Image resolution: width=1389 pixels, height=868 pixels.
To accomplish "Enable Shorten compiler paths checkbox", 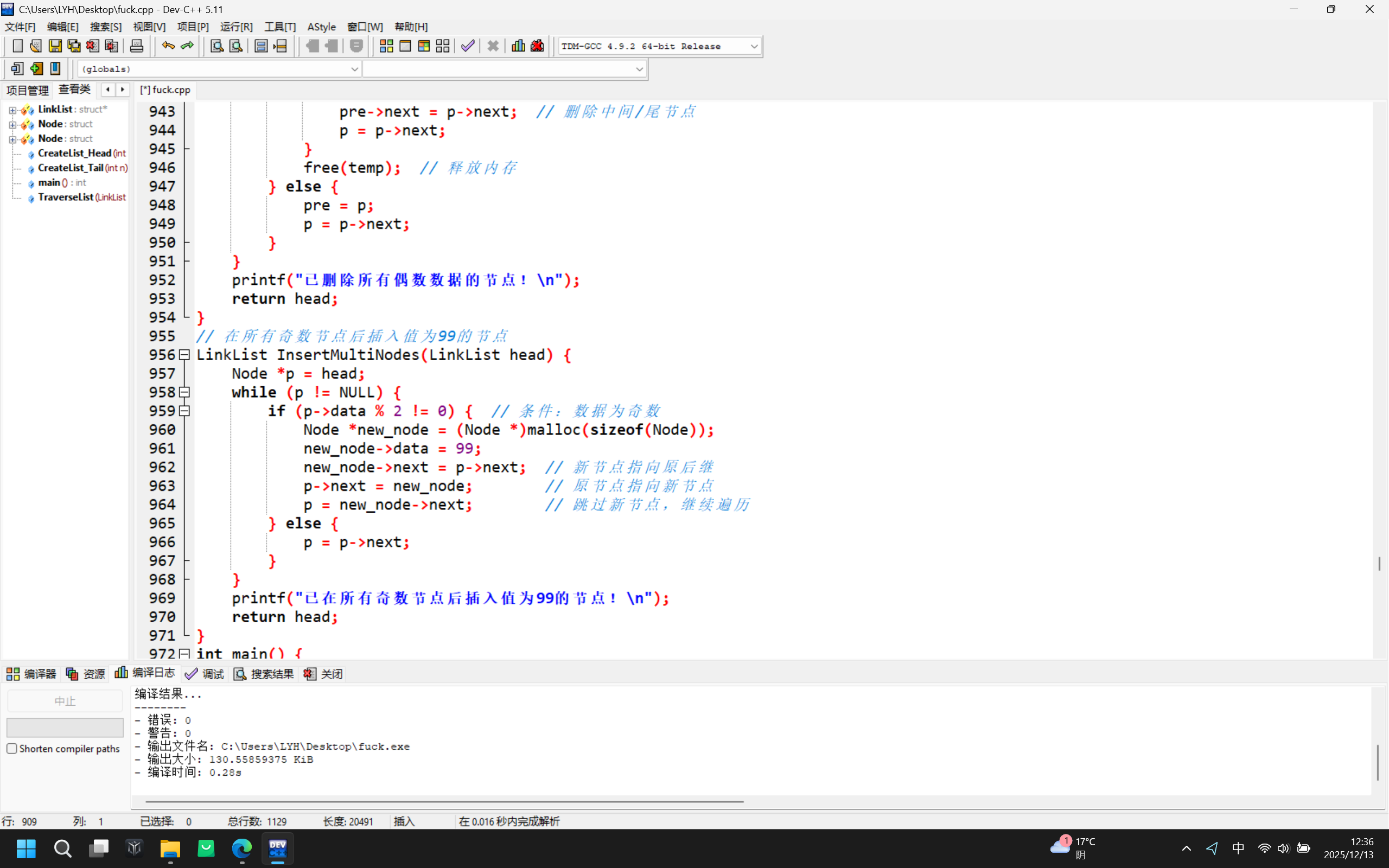I will (12, 749).
